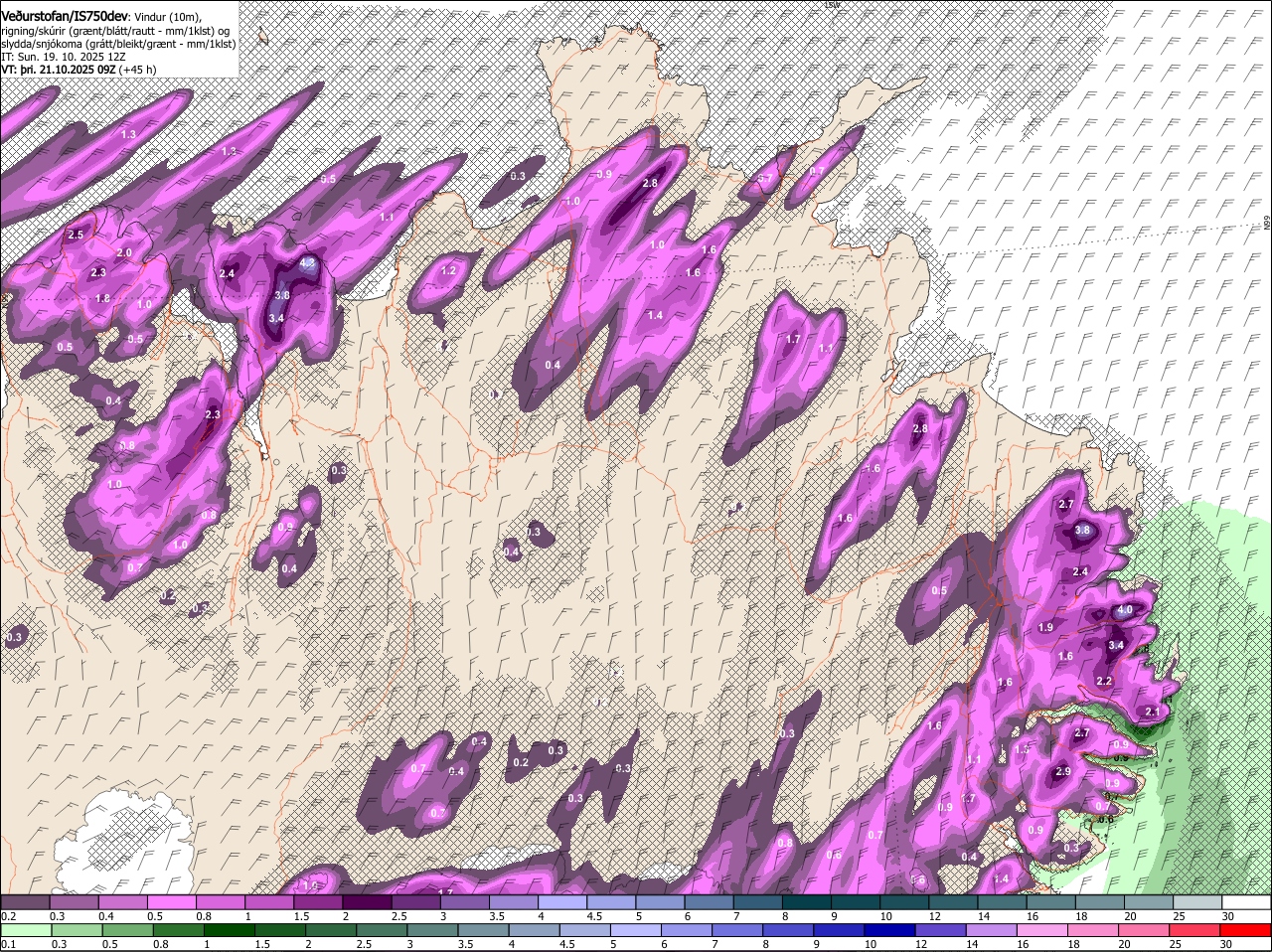Pick the darkest green swatch at 1 in lower legend
Viewport: 1272px width, 952px height.
tap(229, 930)
